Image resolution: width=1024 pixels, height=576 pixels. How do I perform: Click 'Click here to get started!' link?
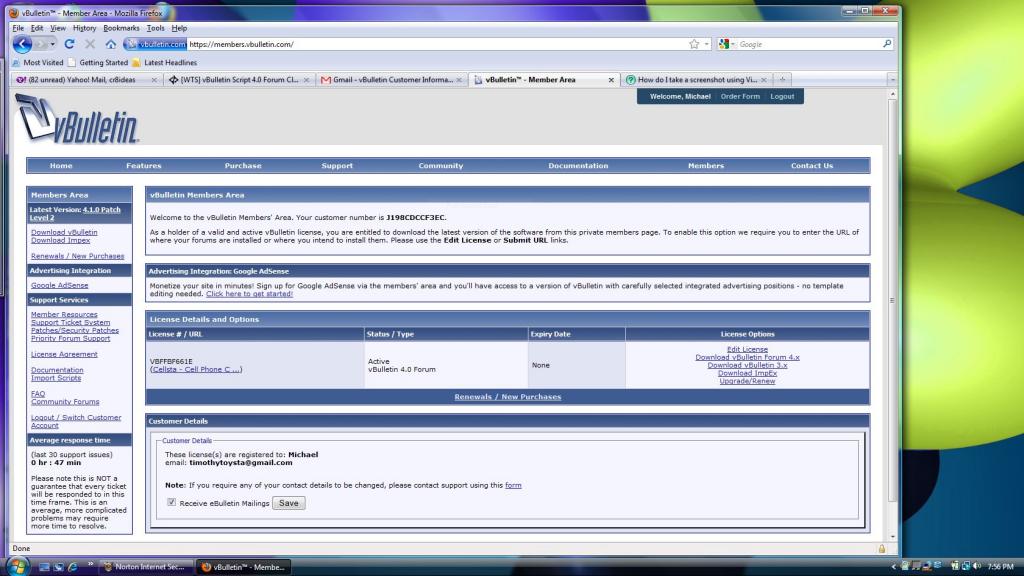(x=249, y=294)
